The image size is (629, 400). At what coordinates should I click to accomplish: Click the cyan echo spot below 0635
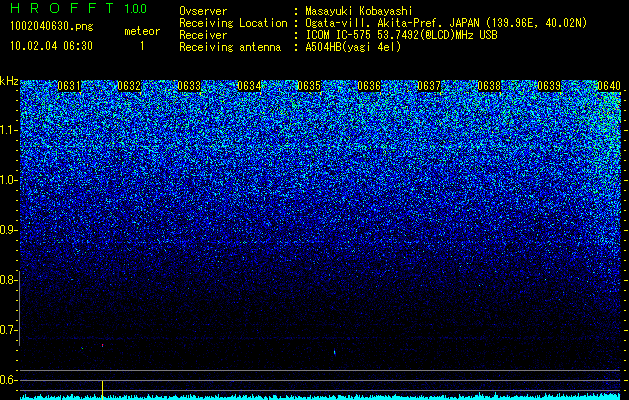tap(335, 352)
